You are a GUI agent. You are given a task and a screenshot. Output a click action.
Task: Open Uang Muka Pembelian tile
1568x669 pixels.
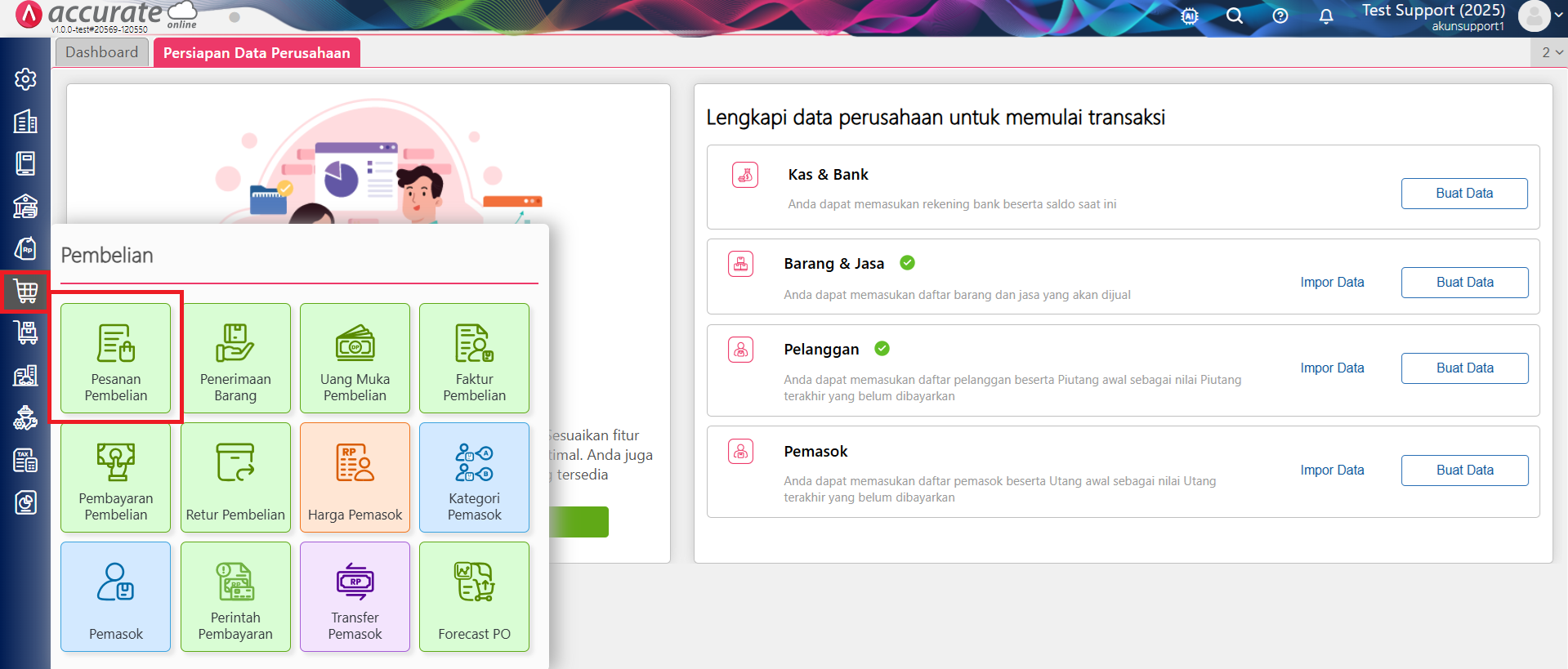pyautogui.click(x=355, y=358)
